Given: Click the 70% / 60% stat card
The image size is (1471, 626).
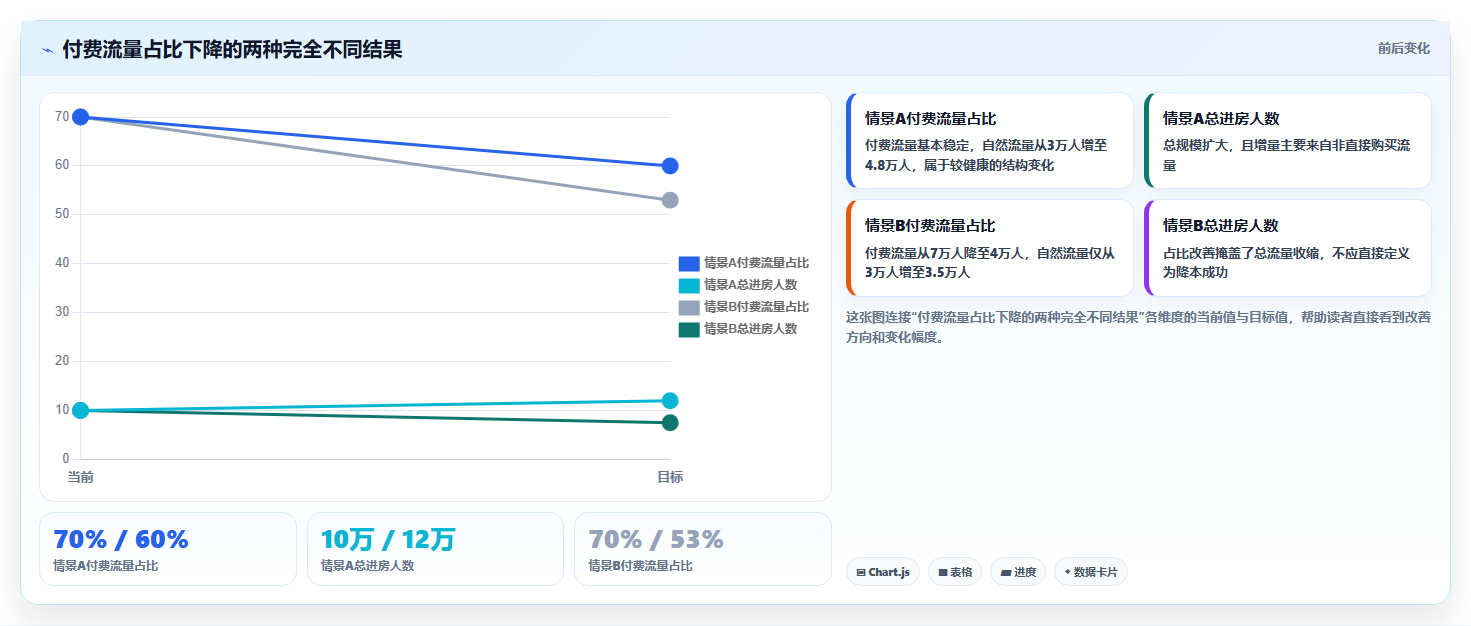Looking at the screenshot, I should pos(168,549).
